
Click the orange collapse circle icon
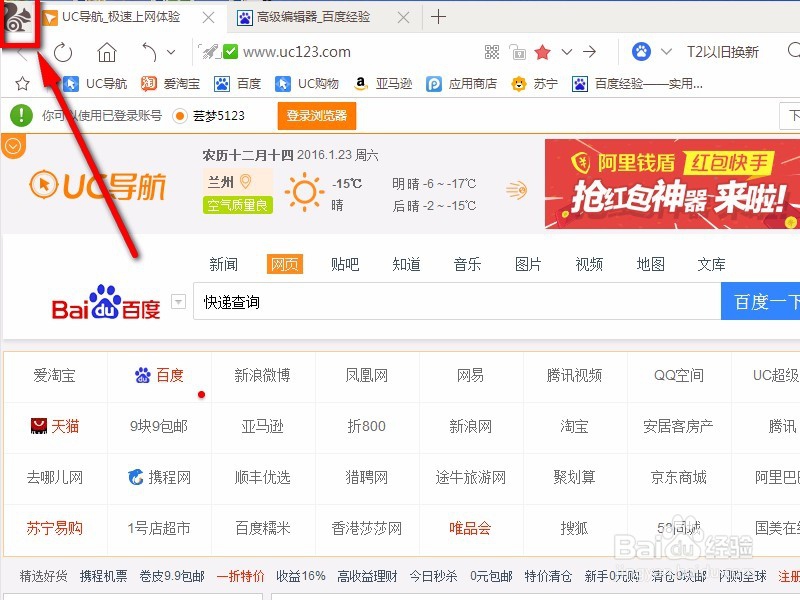(13, 146)
